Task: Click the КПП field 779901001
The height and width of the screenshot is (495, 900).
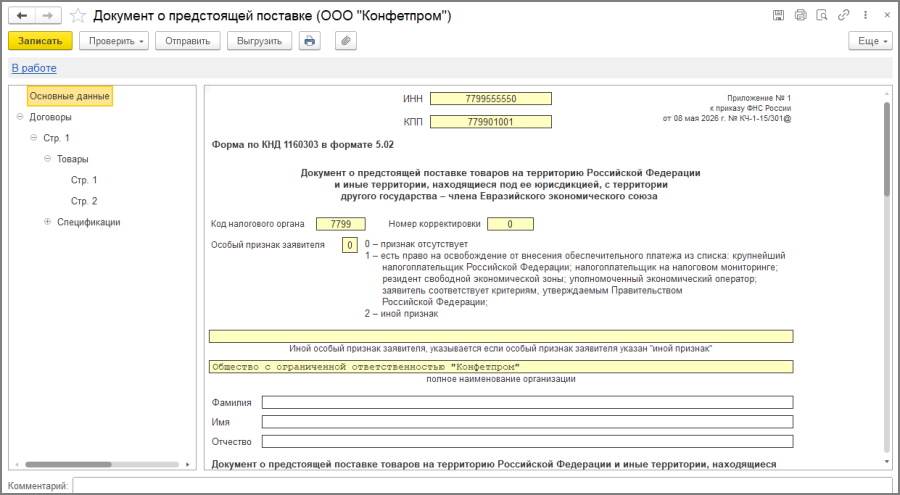Action: click(491, 122)
